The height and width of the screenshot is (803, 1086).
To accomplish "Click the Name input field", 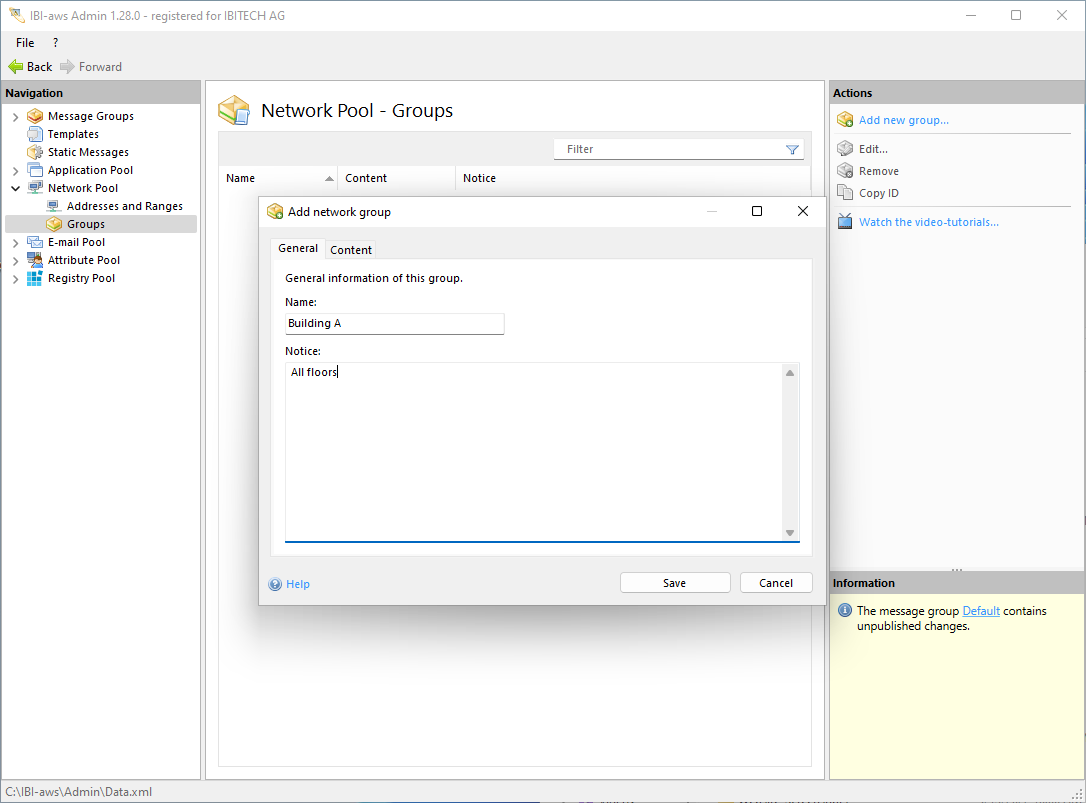I will click(394, 324).
